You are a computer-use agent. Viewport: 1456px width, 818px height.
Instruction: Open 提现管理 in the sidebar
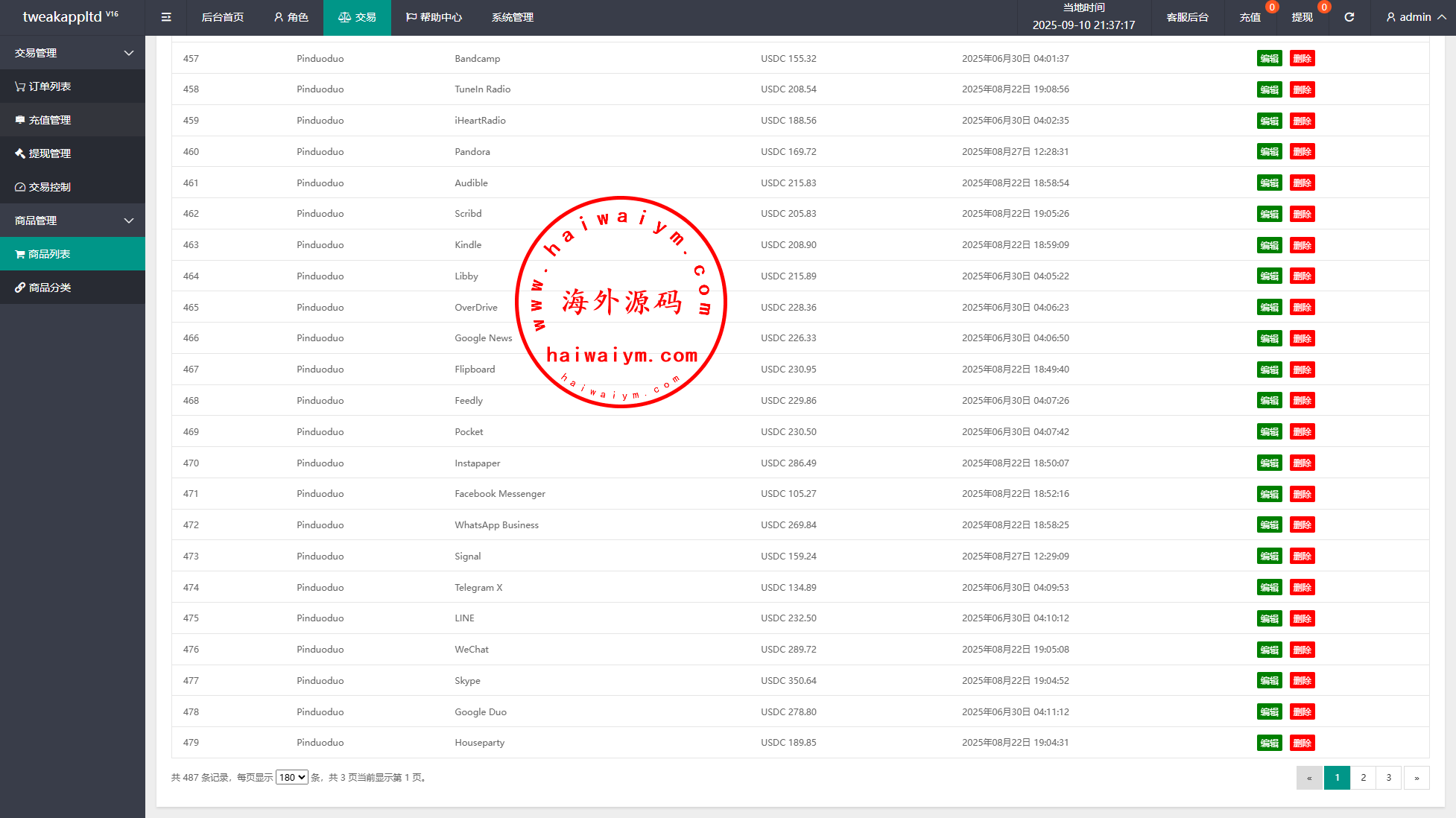[43, 153]
